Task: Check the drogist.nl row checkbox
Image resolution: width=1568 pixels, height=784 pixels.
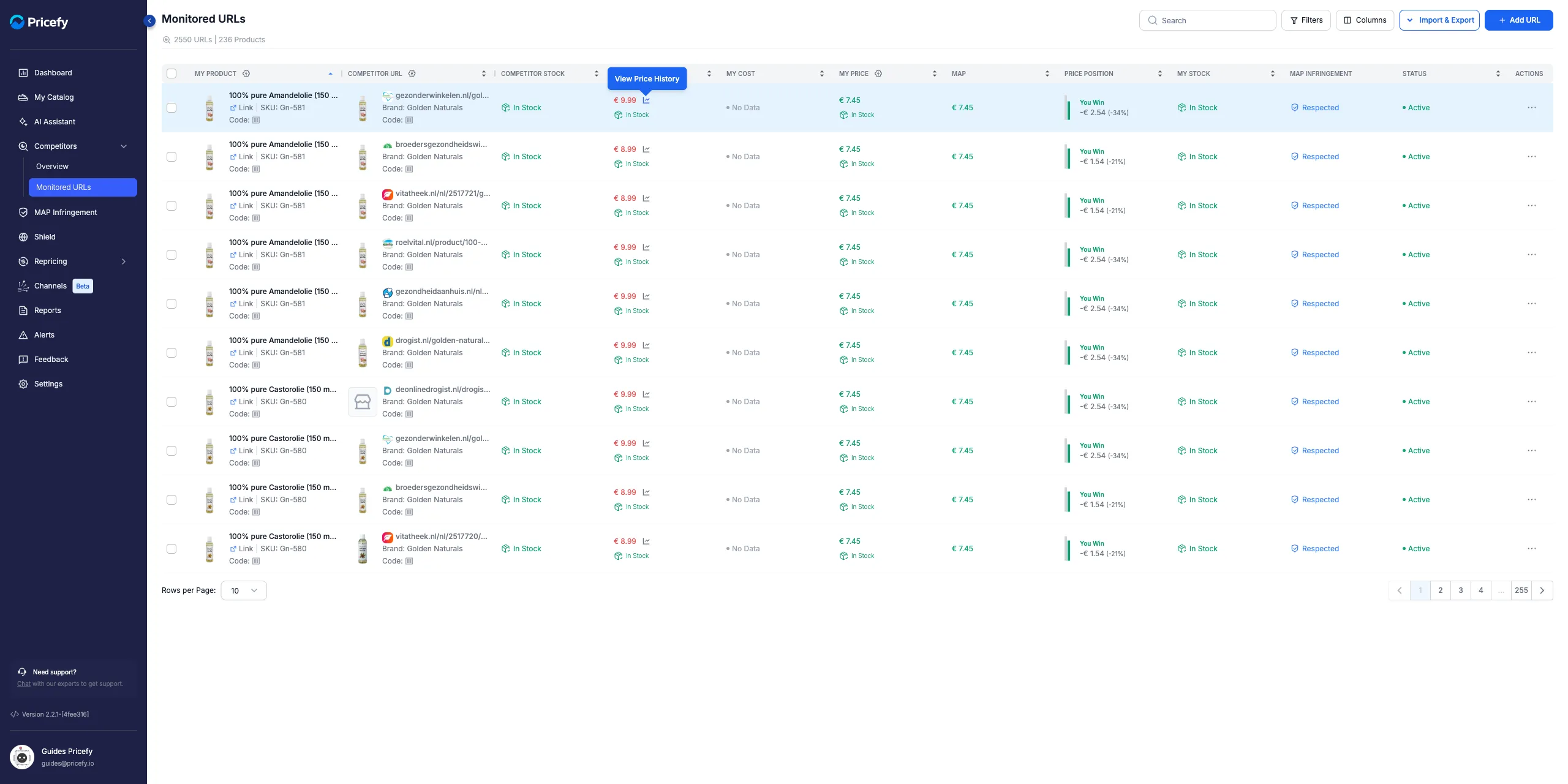Action: 171,353
